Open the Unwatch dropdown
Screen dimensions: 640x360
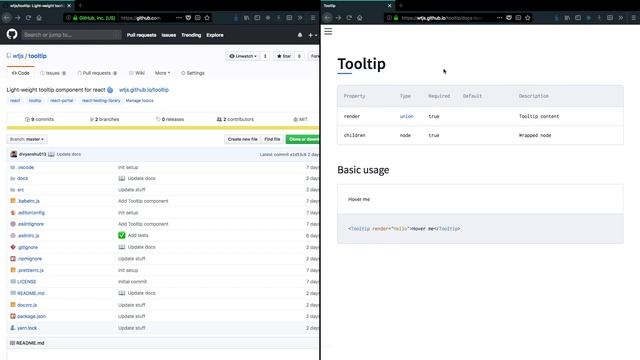click(x=243, y=56)
